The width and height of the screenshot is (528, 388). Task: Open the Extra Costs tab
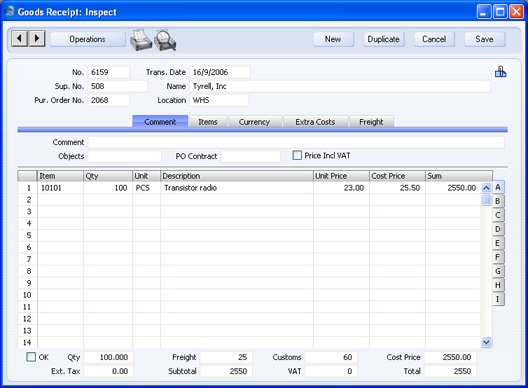pos(315,122)
